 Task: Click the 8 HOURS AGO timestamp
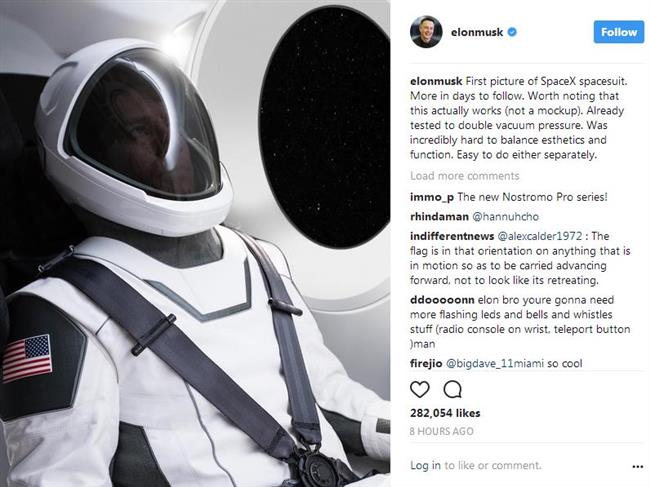tap(441, 431)
